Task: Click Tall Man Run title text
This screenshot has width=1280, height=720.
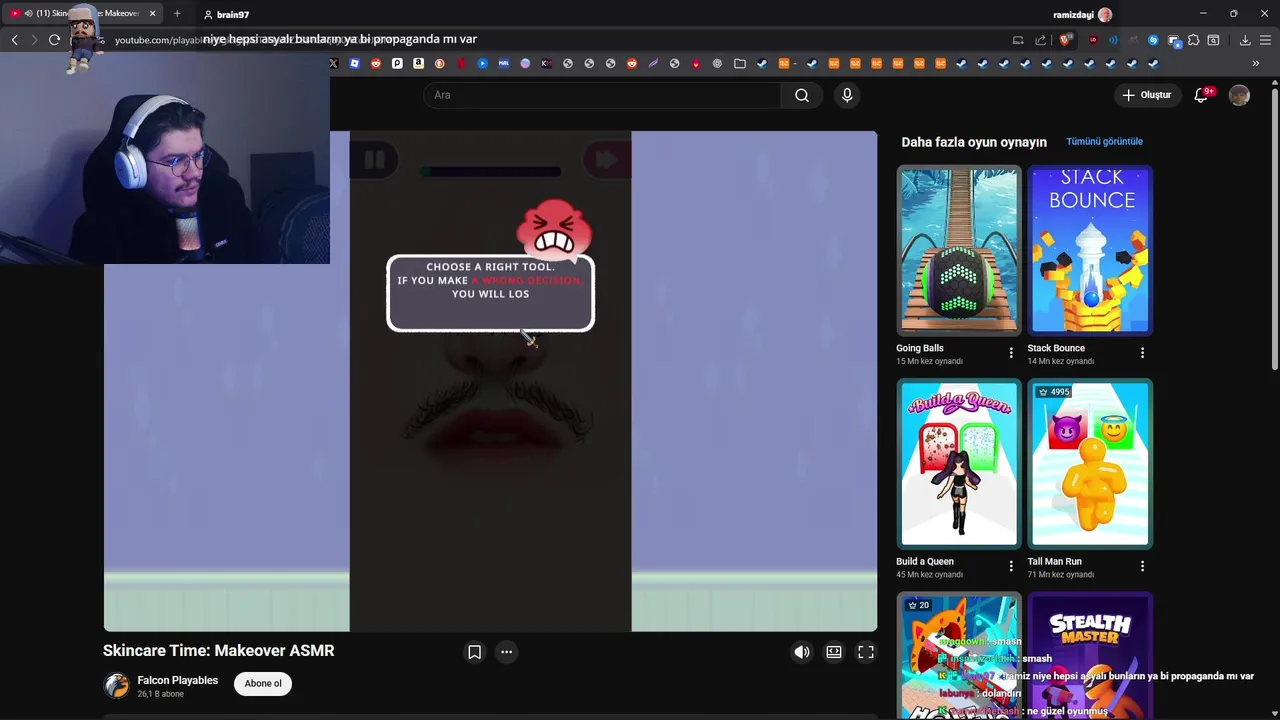Action: [x=1054, y=561]
